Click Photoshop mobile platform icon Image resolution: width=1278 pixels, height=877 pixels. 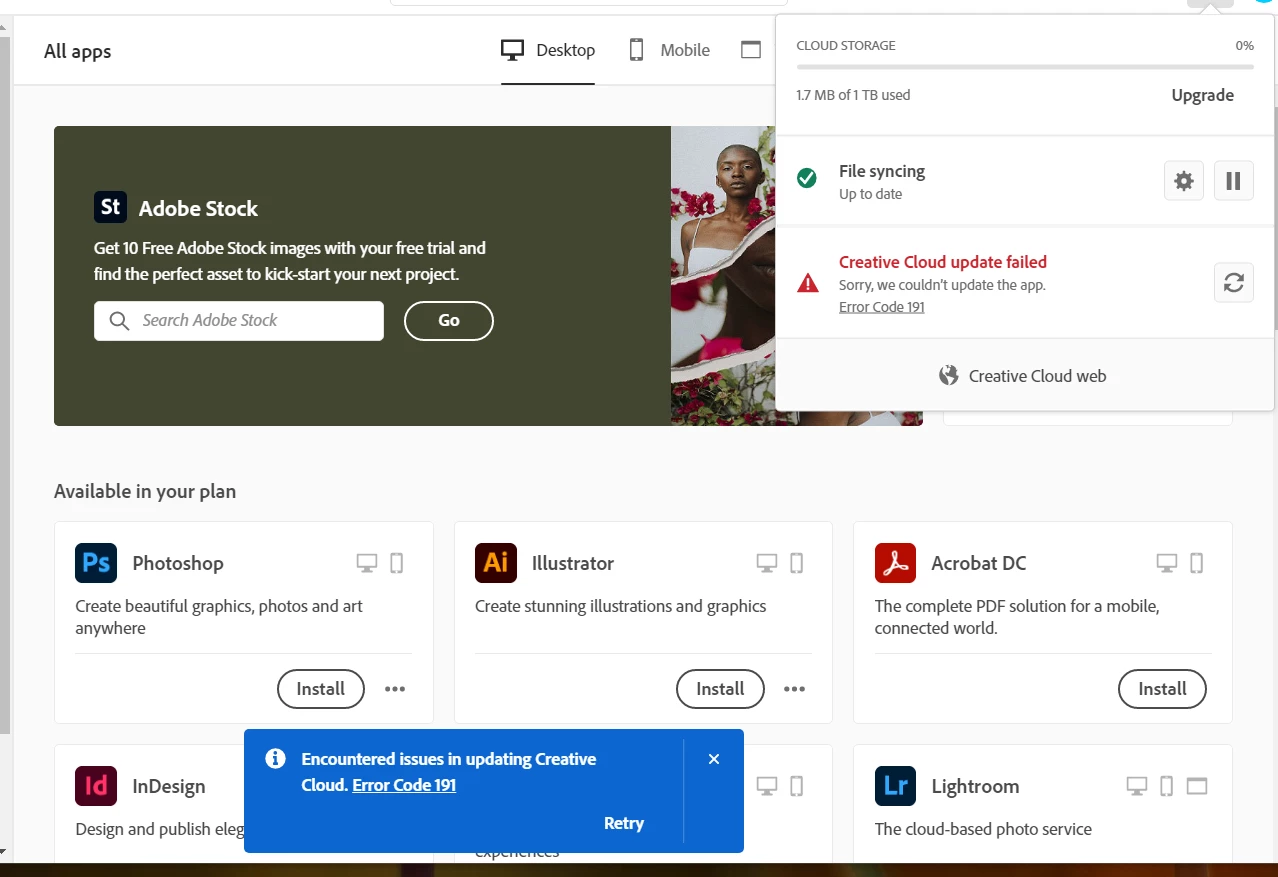point(396,563)
